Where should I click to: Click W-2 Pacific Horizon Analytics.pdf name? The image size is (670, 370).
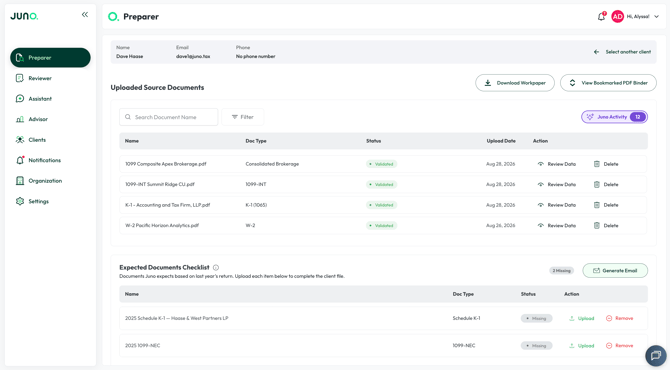point(162,226)
